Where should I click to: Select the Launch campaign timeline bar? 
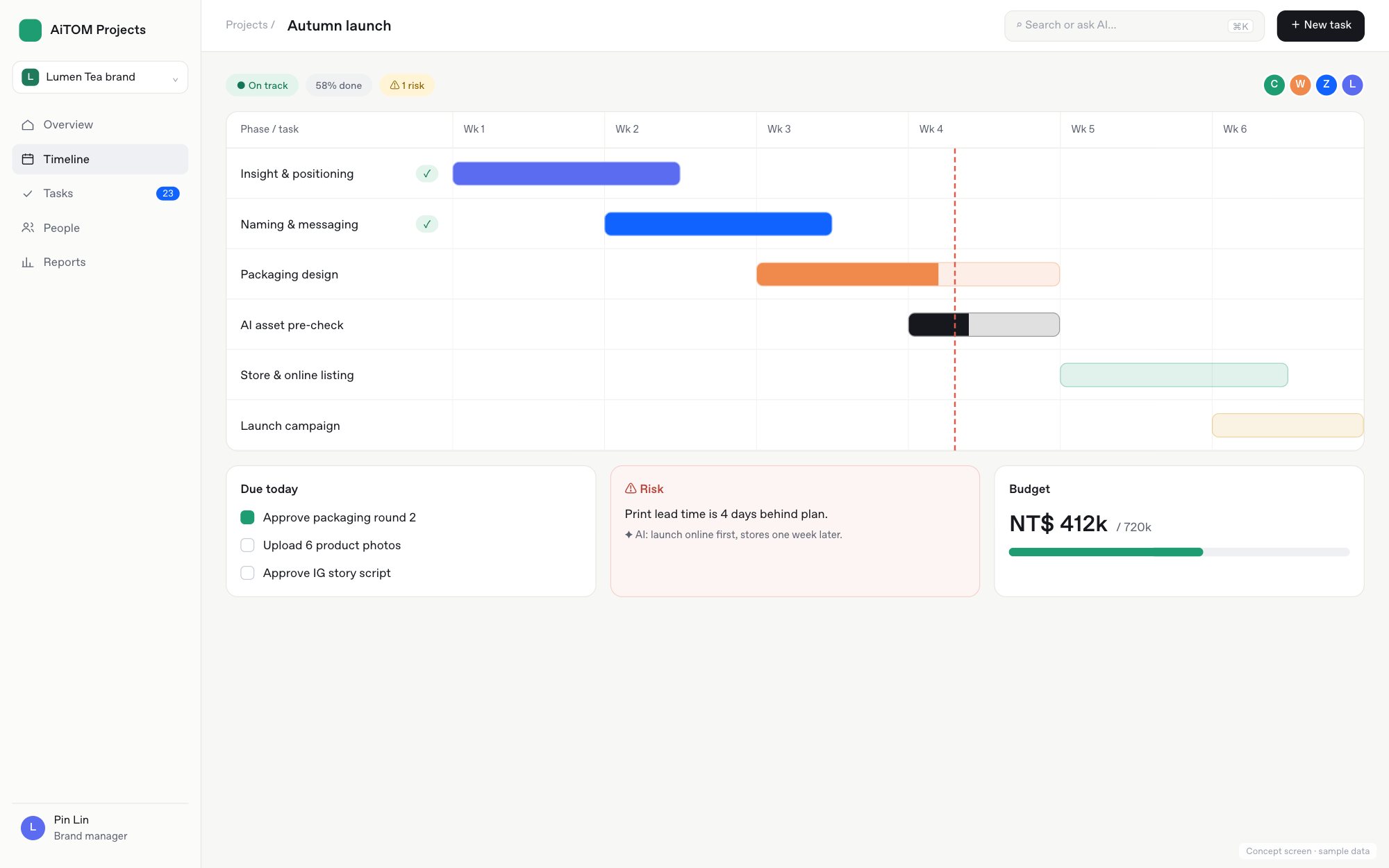1288,426
